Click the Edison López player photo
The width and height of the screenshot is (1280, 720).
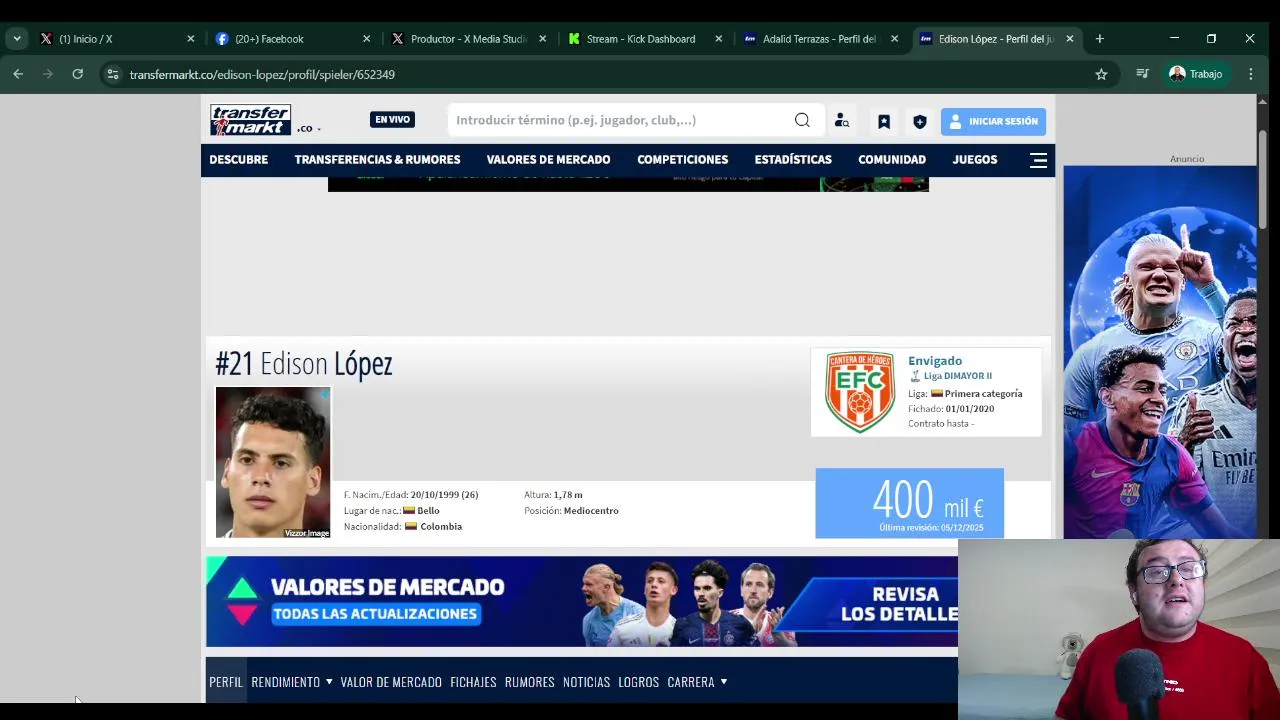(273, 462)
